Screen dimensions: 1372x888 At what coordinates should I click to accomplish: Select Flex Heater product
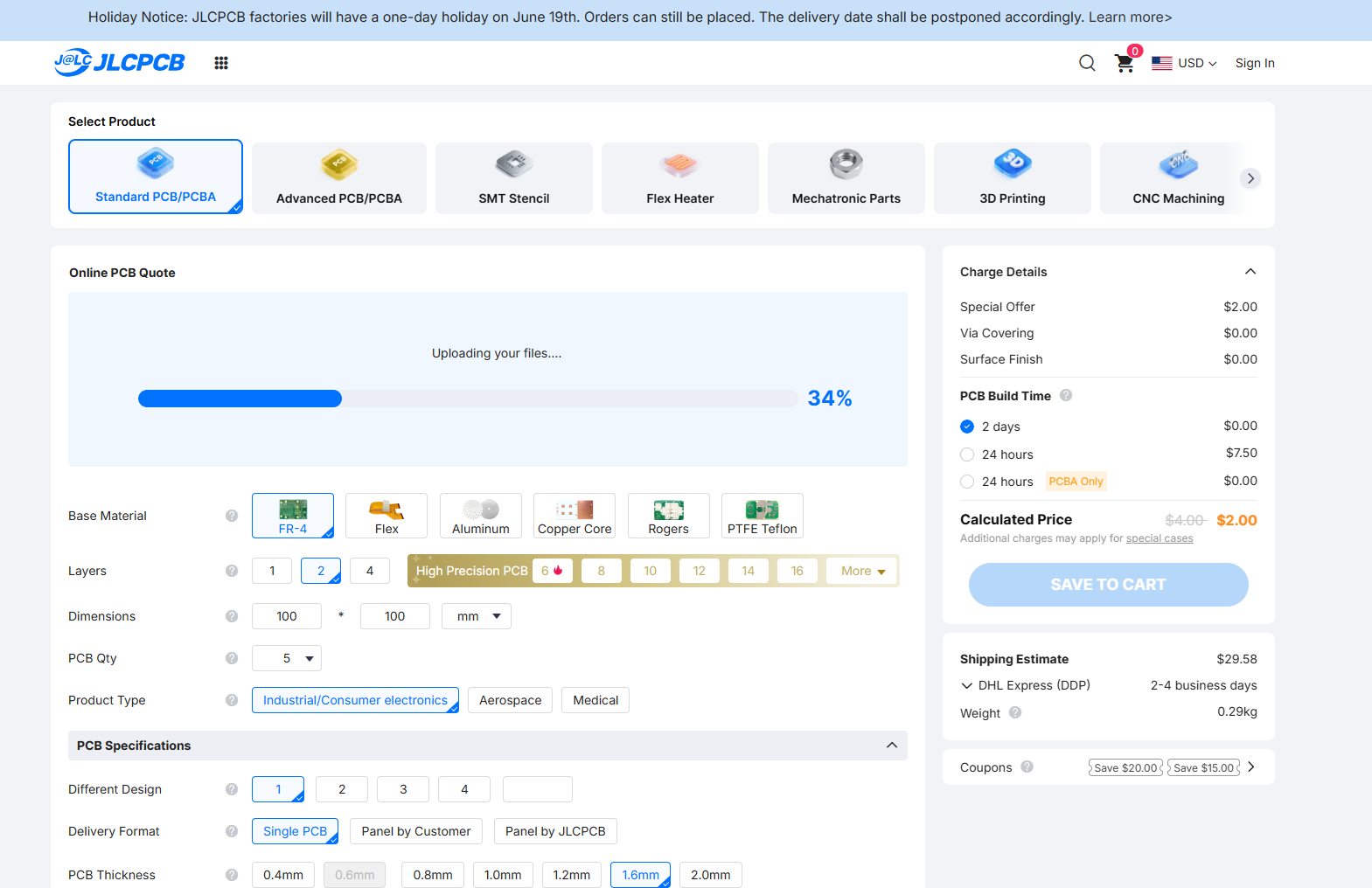[680, 178]
